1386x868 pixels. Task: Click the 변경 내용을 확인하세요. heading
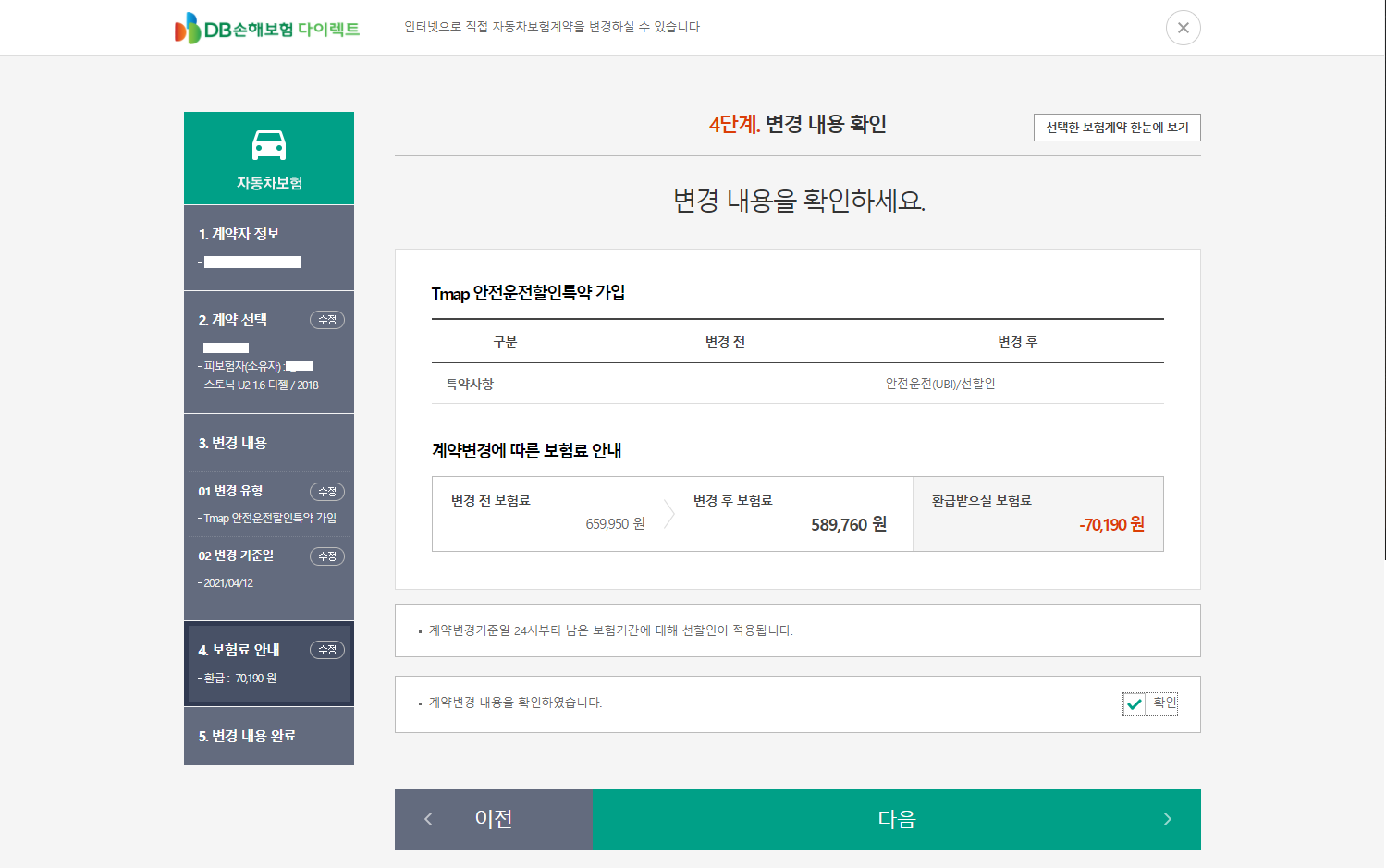799,201
